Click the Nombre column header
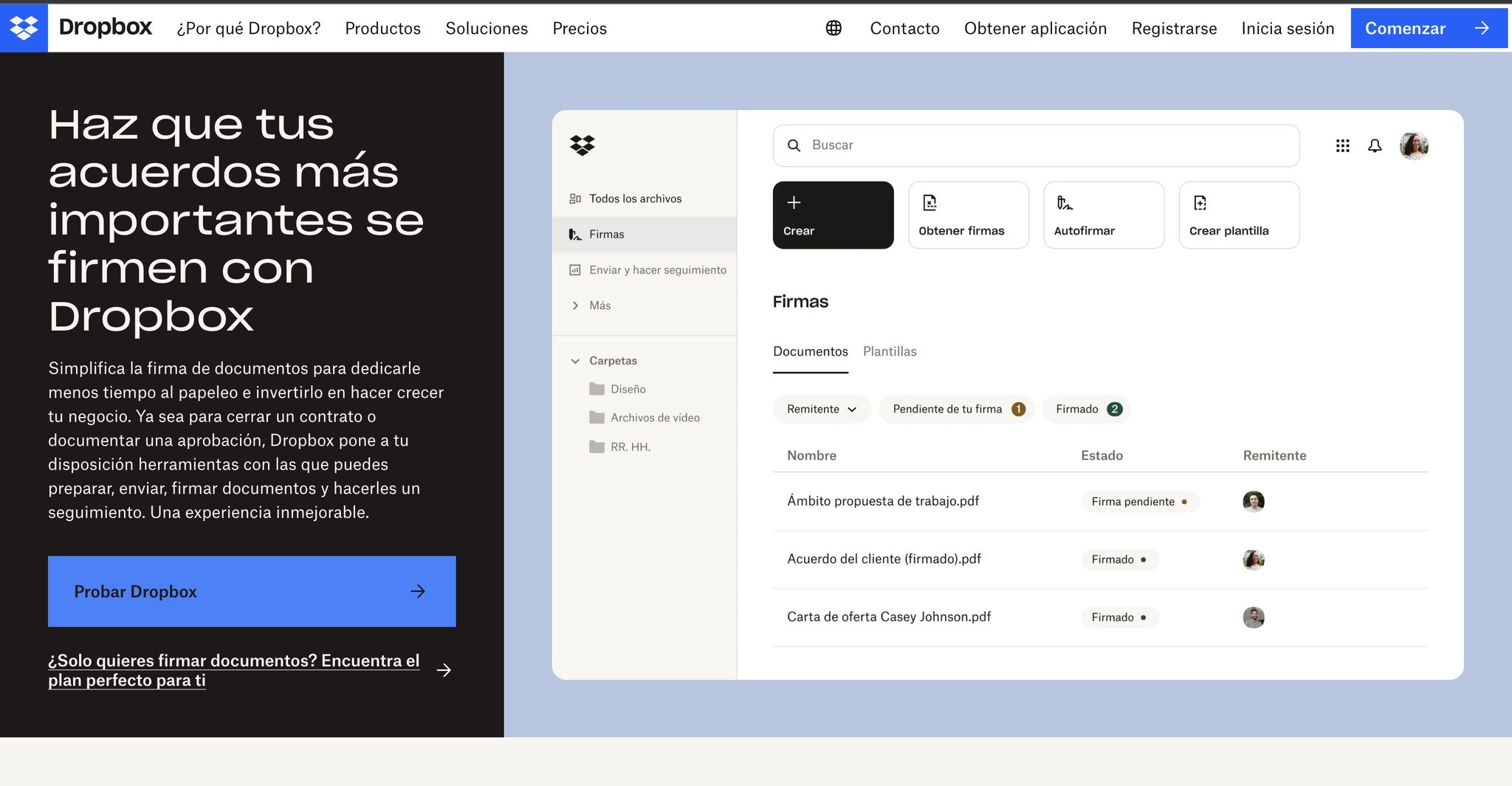Image resolution: width=1512 pixels, height=786 pixels. click(811, 455)
